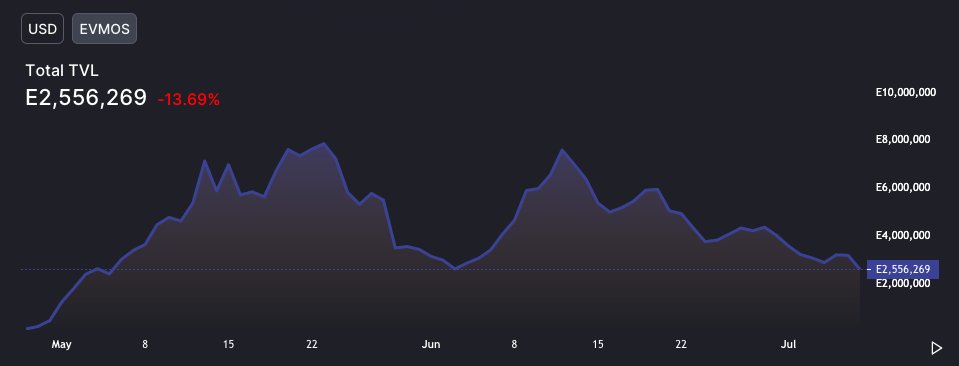Click the E6,000,000 axis label
Screen dimensions: 959x366
pyautogui.click(x=903, y=187)
